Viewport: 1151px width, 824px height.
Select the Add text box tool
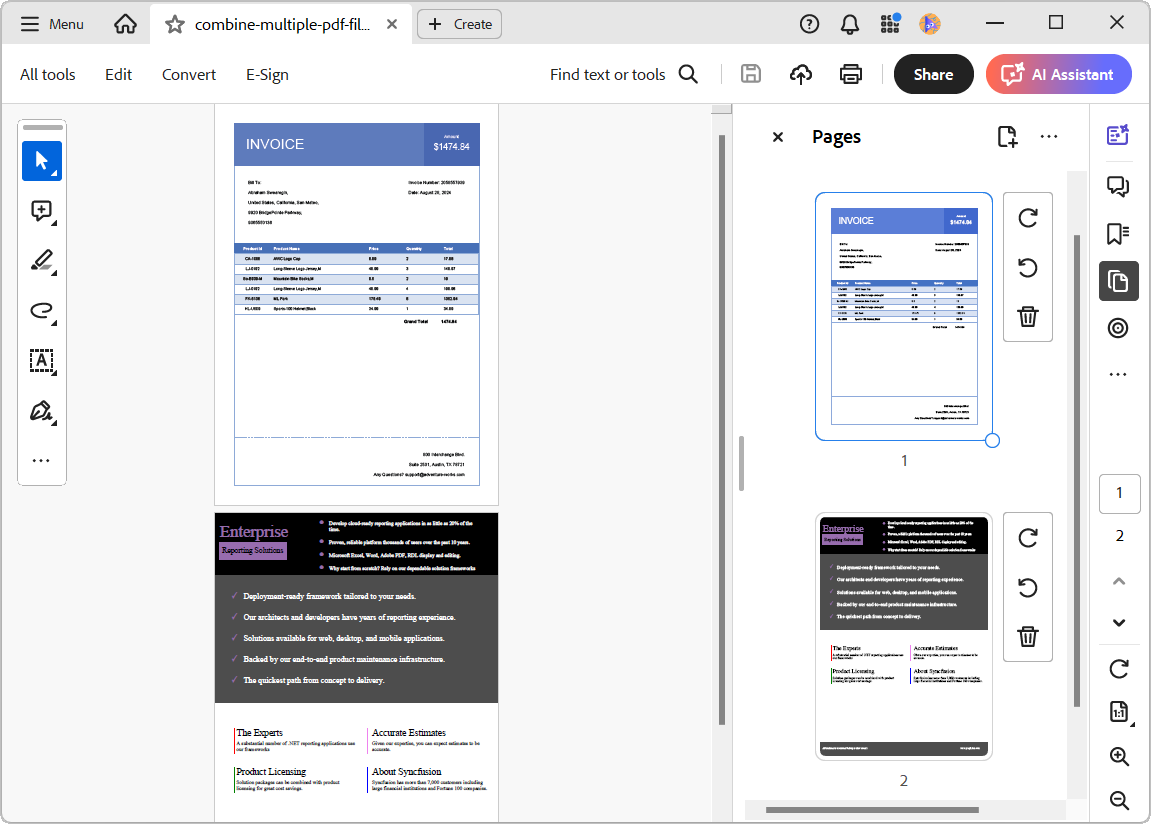pyautogui.click(x=42, y=361)
